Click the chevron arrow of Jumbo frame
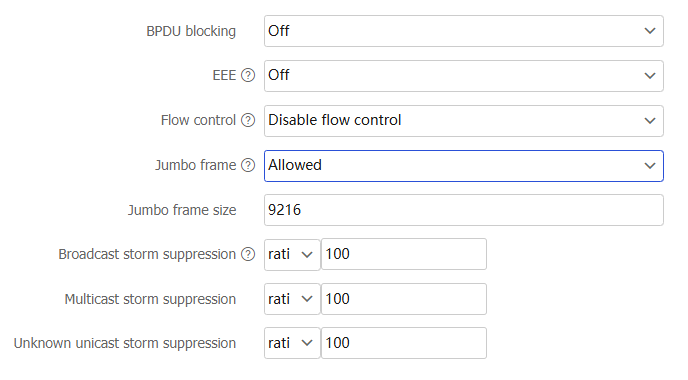 pos(650,166)
